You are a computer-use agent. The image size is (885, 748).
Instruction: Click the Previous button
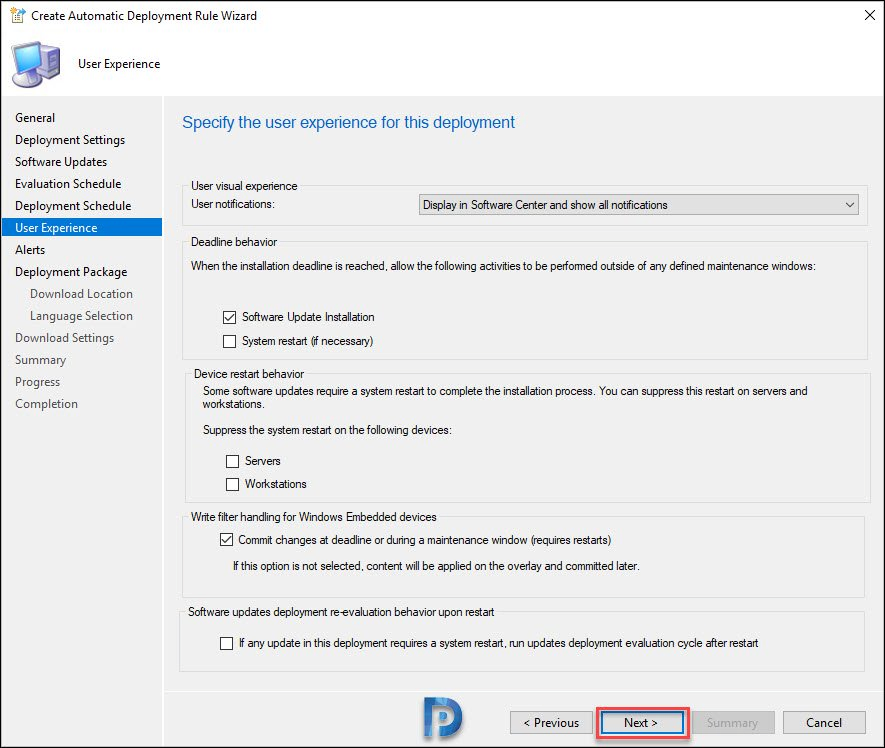[x=551, y=723]
